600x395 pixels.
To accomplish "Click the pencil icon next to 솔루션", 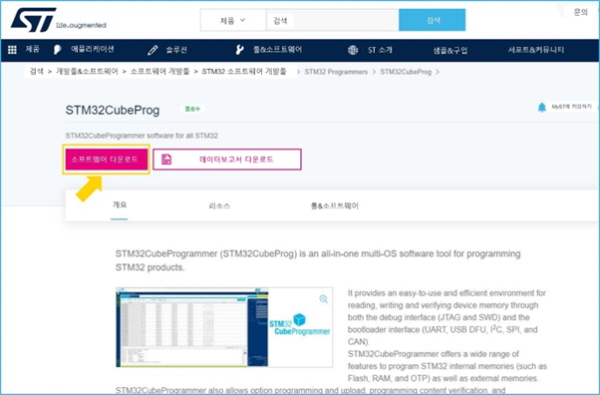I will click(x=153, y=50).
